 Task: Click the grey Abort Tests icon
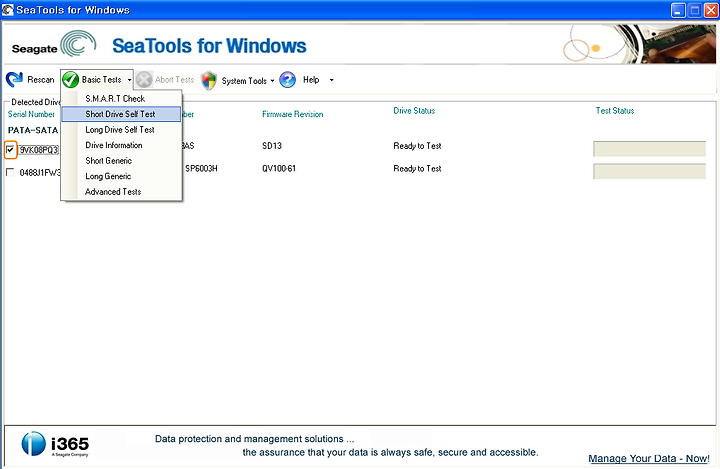tap(144, 79)
